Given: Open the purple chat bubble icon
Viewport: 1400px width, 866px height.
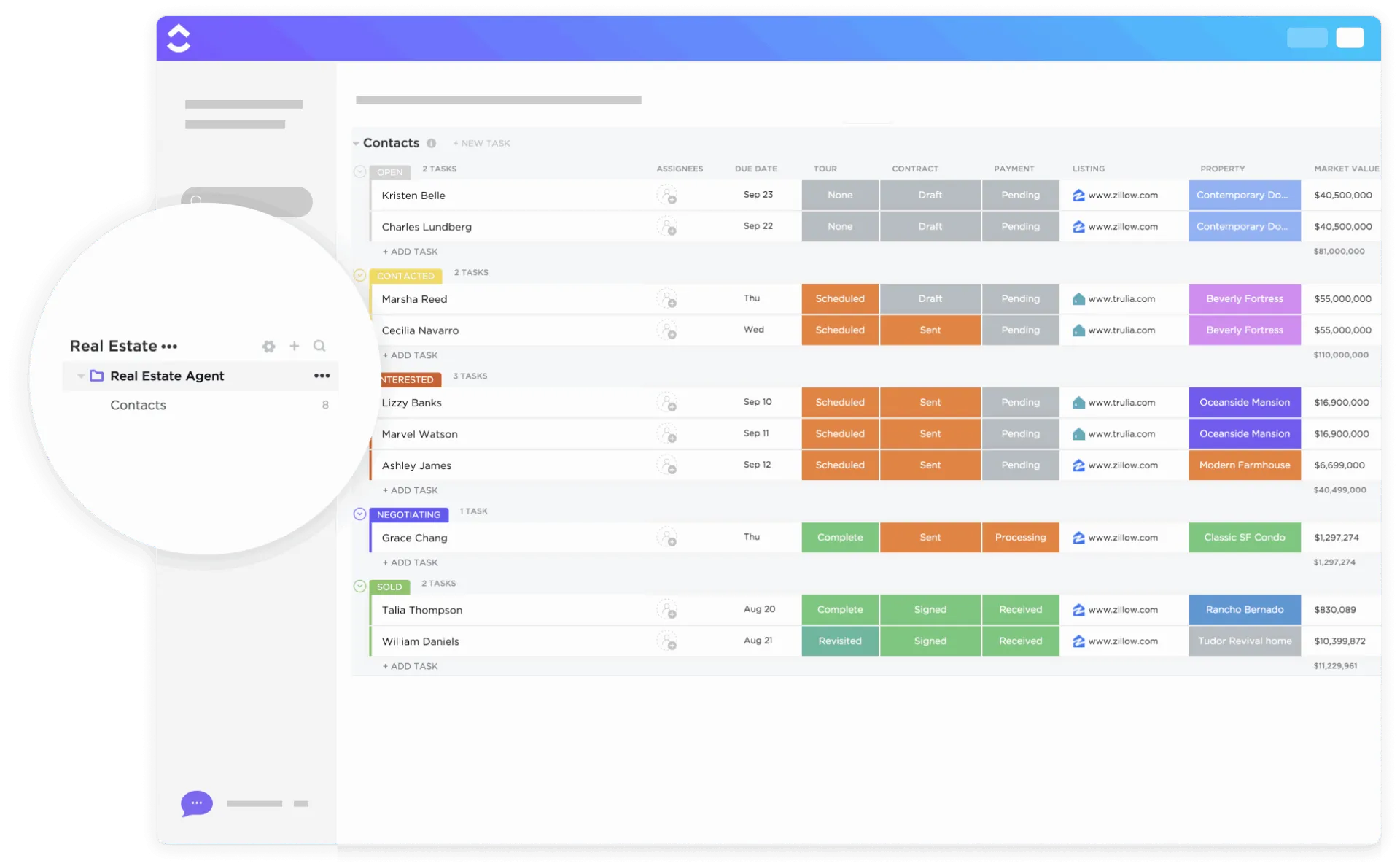Looking at the screenshot, I should pos(196,803).
